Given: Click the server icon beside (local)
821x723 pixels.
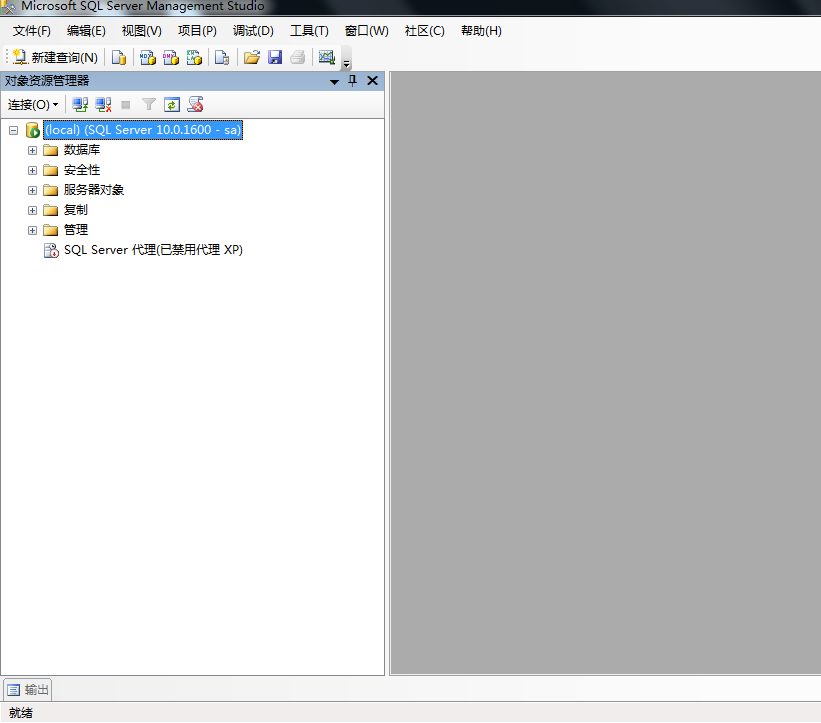Looking at the screenshot, I should (32, 130).
